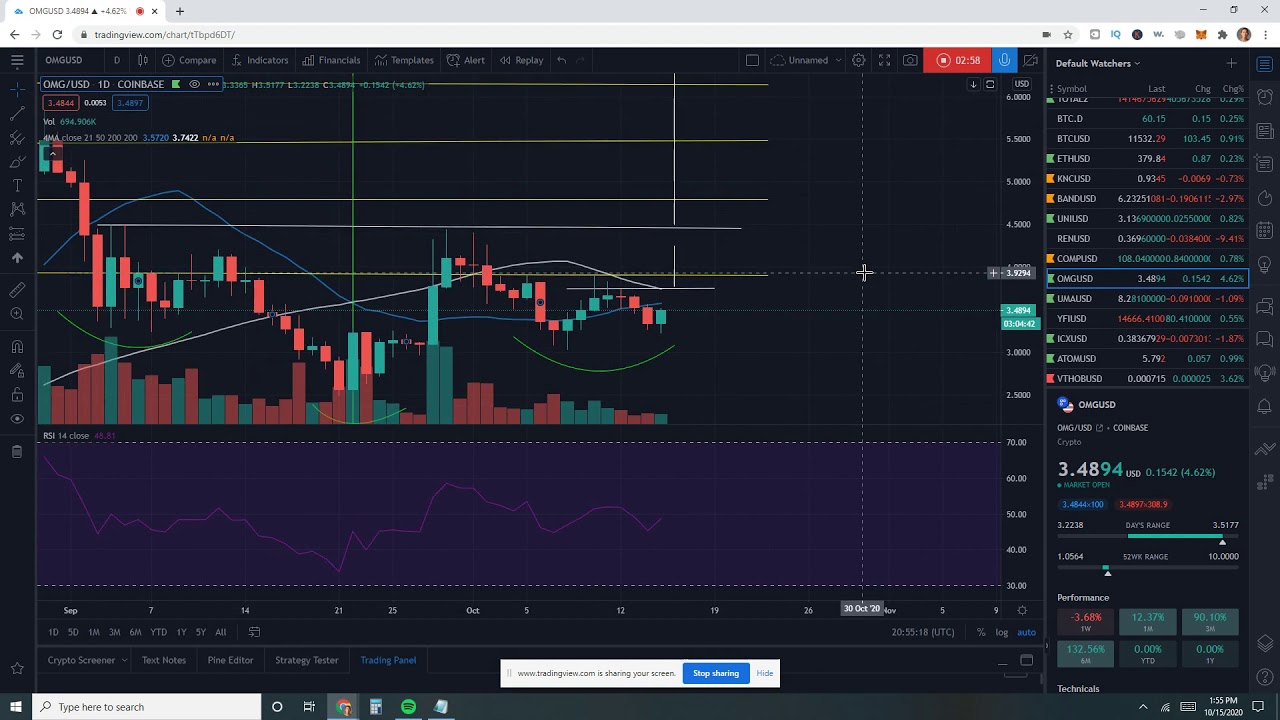
Task: Select YFIUSD in the watchlist
Action: (x=1147, y=319)
